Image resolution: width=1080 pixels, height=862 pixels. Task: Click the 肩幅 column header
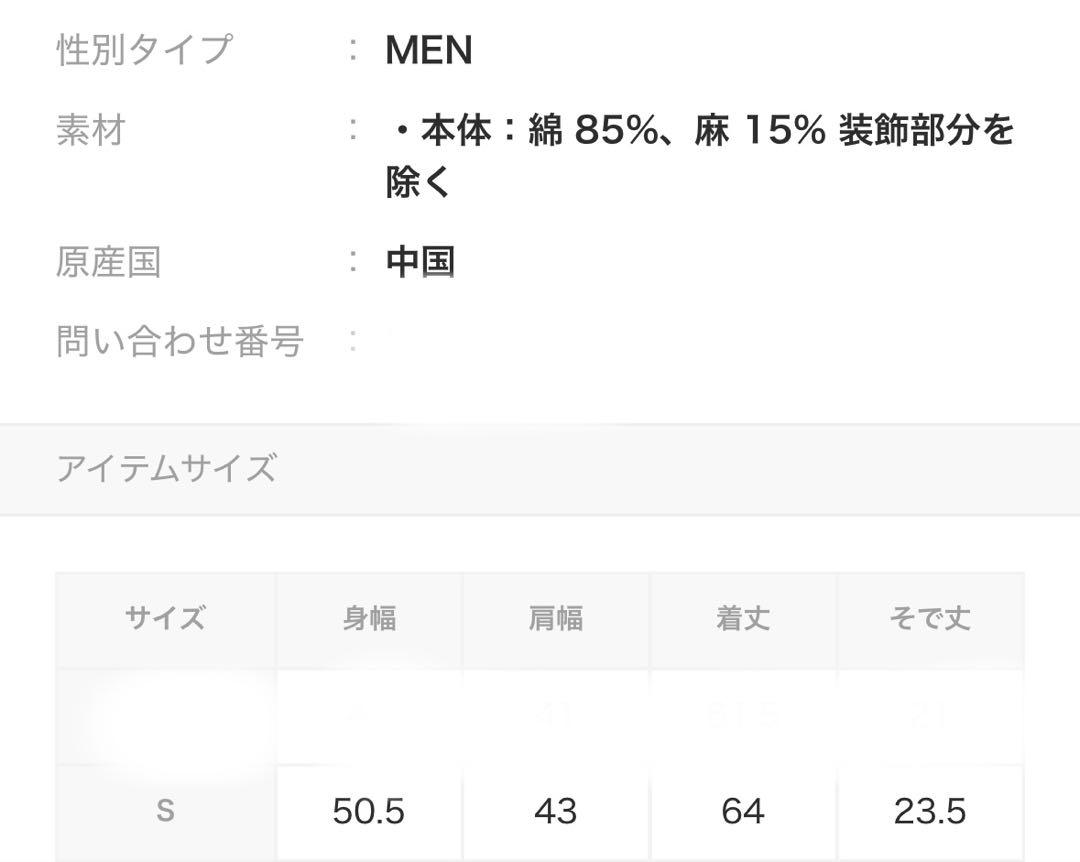pos(556,619)
